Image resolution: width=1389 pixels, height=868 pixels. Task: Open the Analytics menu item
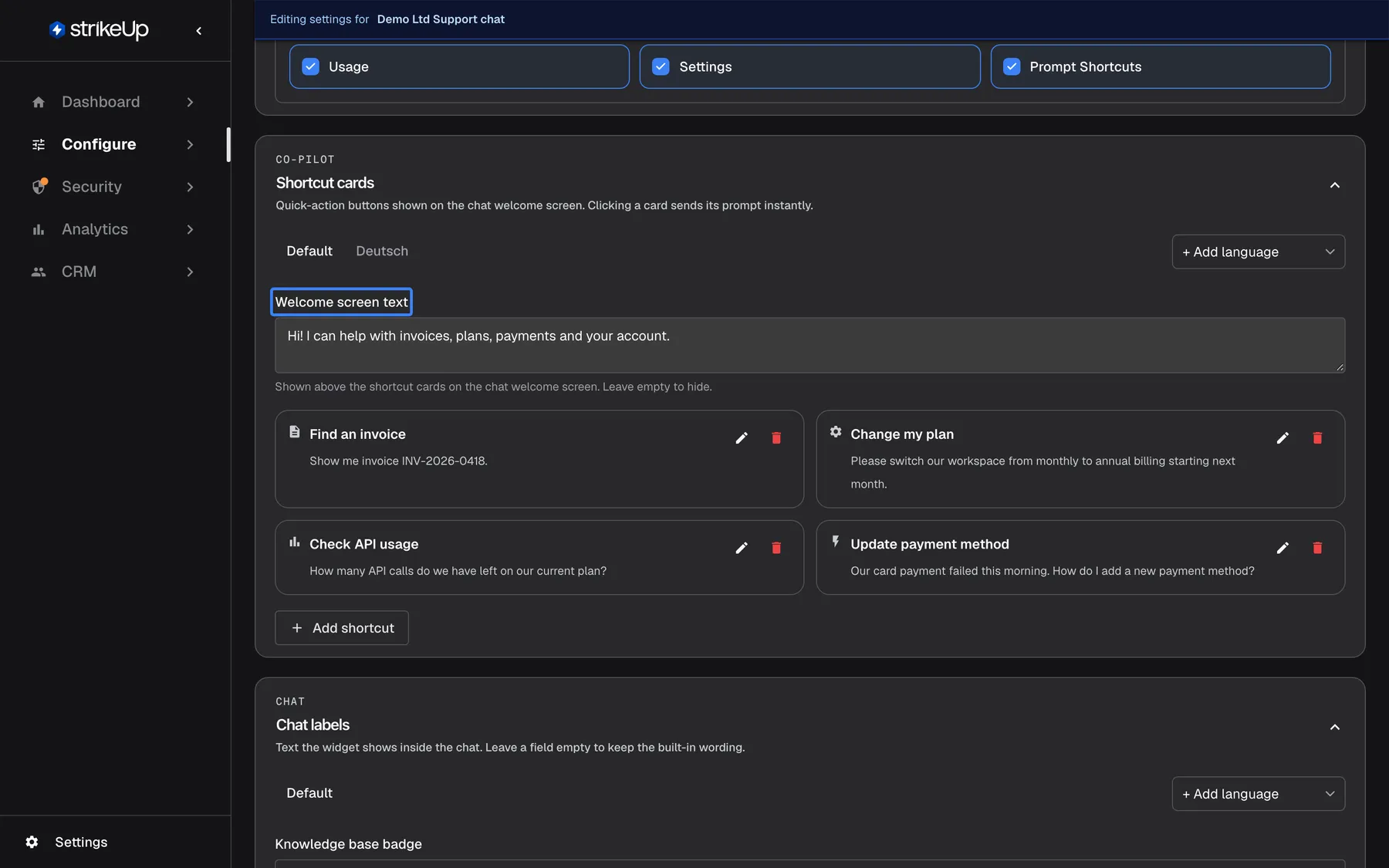(114, 229)
